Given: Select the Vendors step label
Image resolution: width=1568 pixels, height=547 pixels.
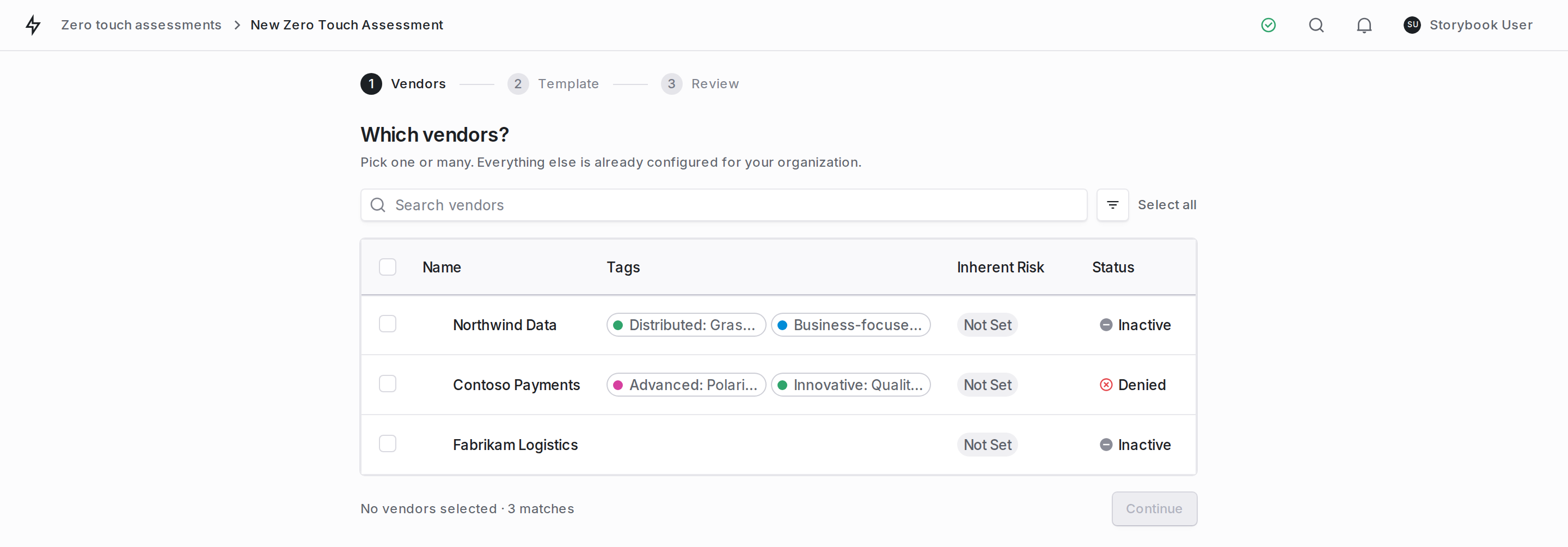Looking at the screenshot, I should 418,84.
